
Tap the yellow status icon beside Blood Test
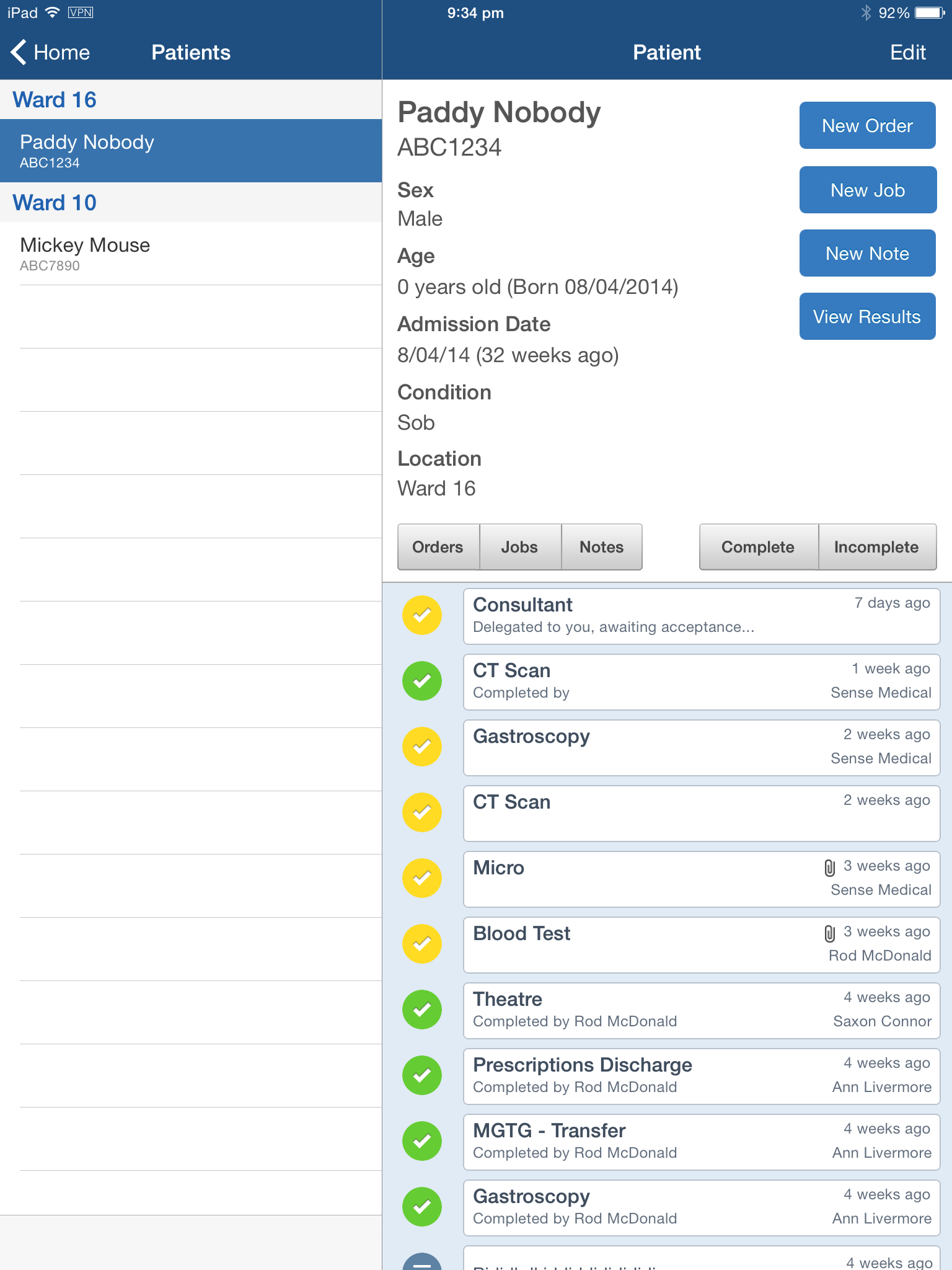click(x=422, y=944)
